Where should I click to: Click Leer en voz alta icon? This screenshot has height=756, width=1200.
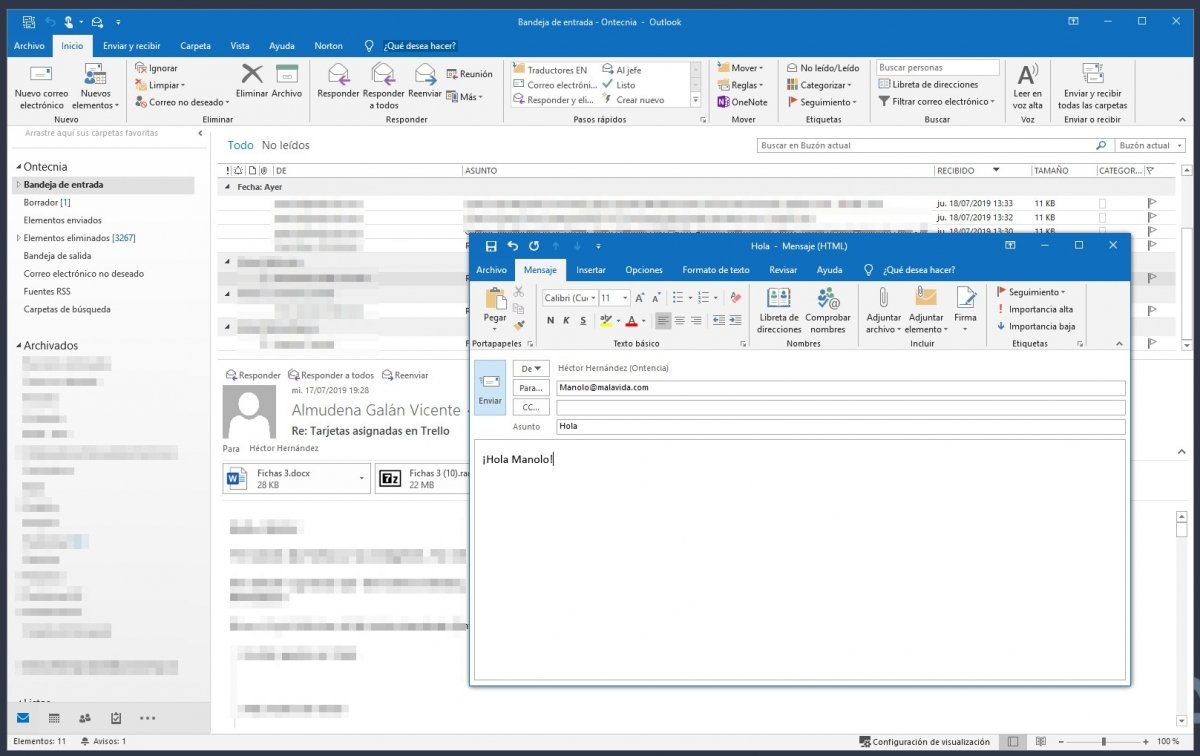[x=1027, y=86]
